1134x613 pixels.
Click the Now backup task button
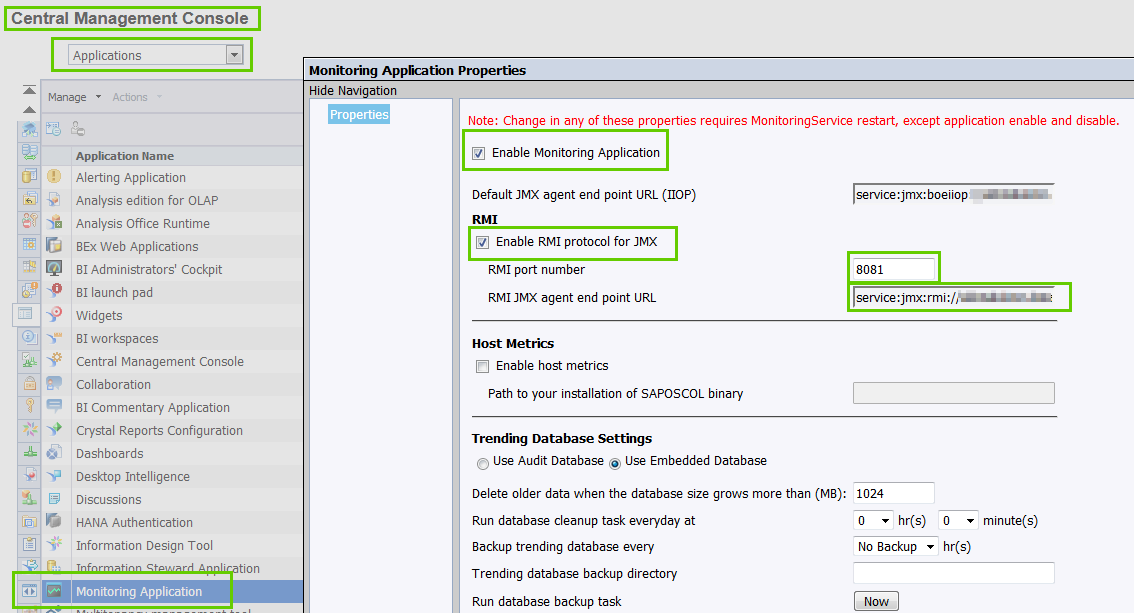click(877, 601)
